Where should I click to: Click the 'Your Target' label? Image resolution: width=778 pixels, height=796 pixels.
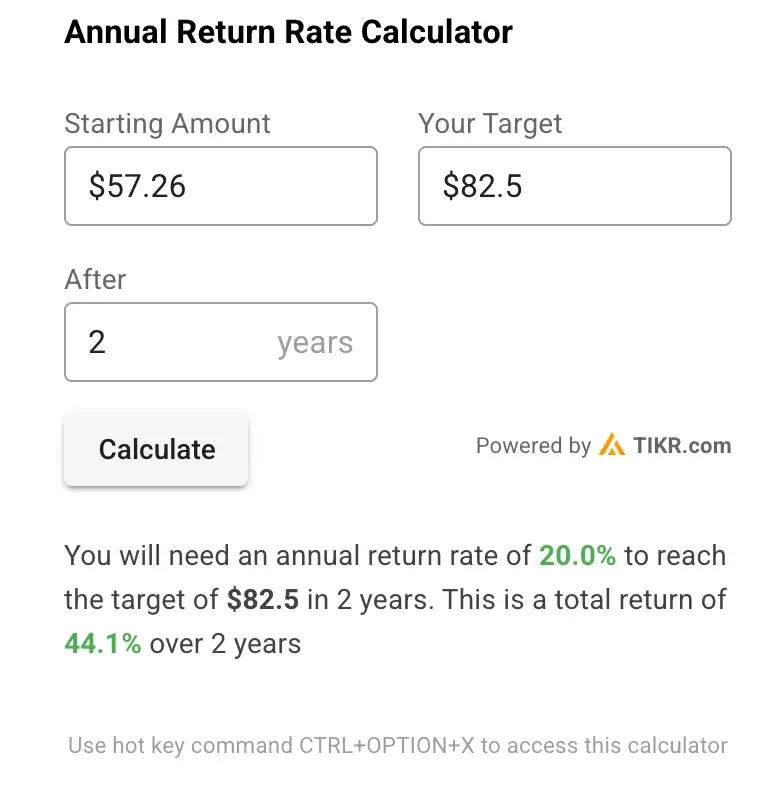tap(490, 124)
